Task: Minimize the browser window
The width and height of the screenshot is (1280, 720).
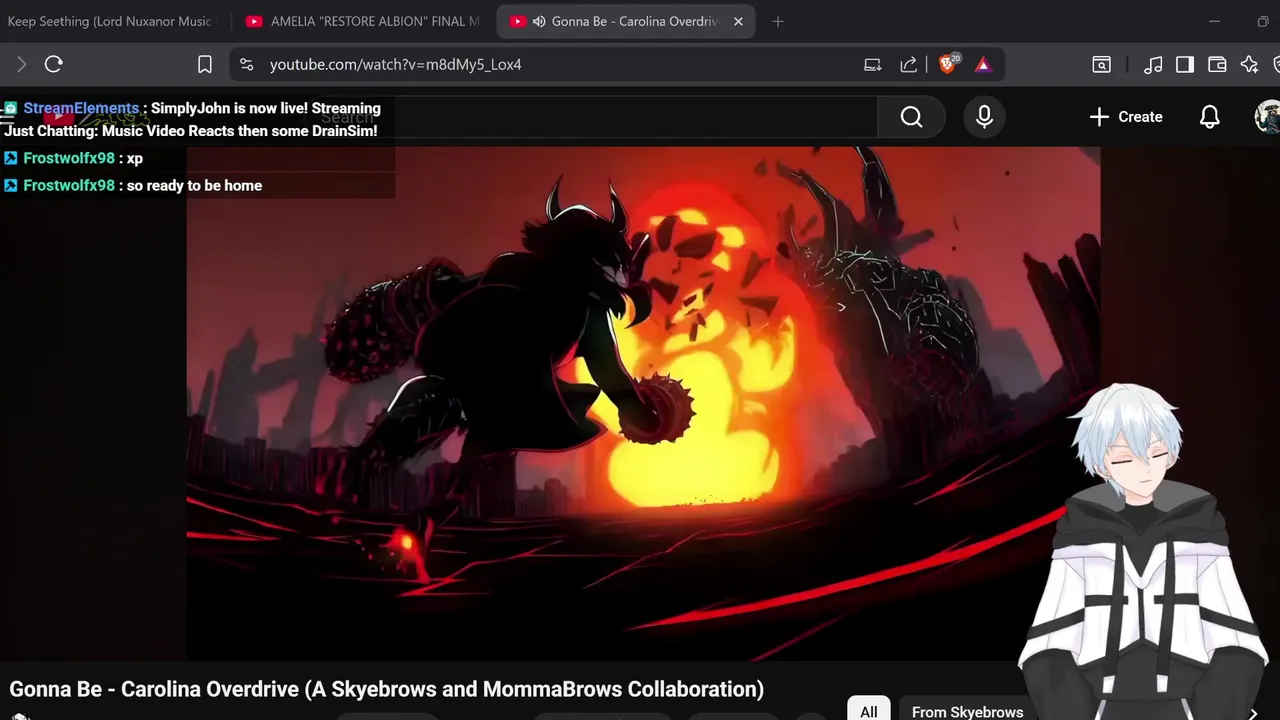Action: tap(1214, 21)
